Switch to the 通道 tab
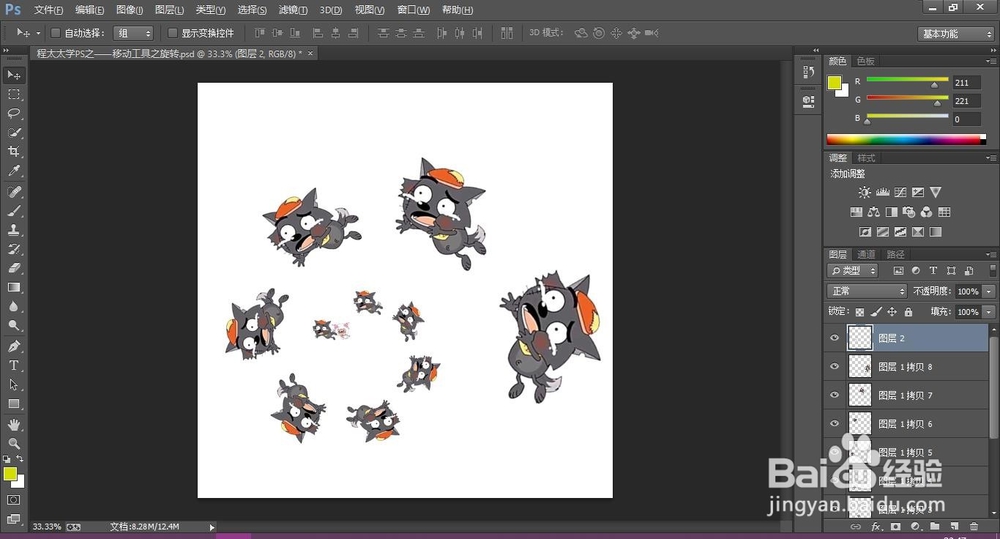1000x539 pixels. click(x=867, y=254)
